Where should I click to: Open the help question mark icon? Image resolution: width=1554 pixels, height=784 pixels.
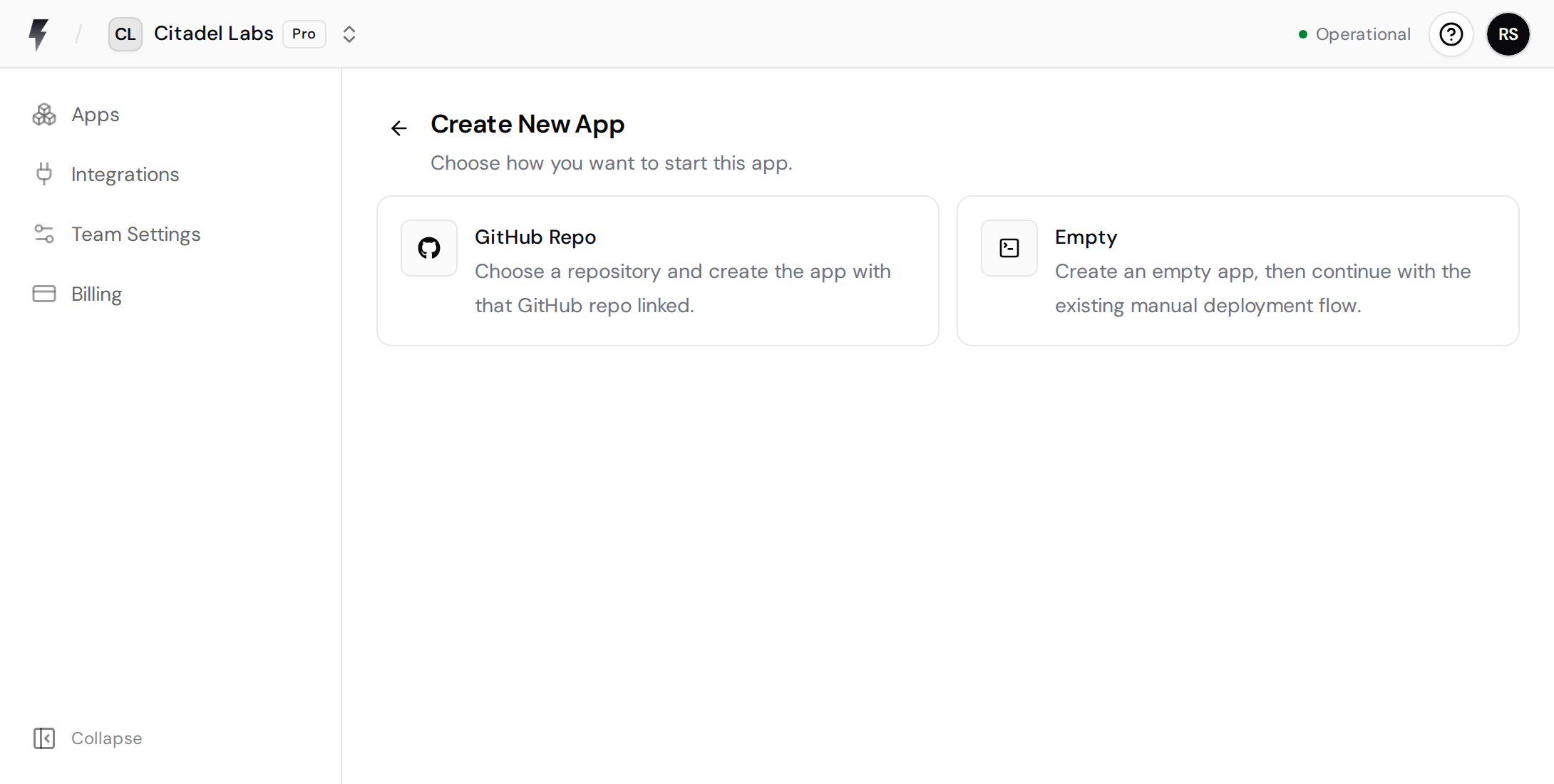tap(1451, 34)
